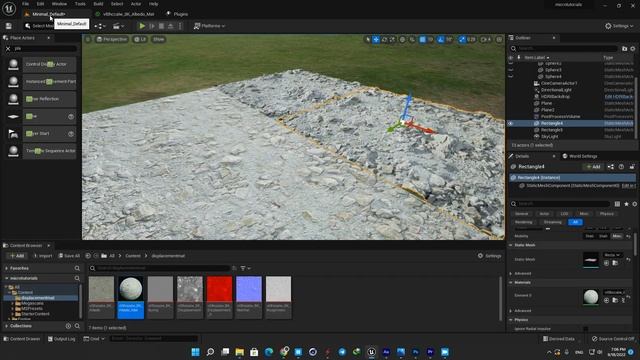Open the content filter dropdown

245,268
